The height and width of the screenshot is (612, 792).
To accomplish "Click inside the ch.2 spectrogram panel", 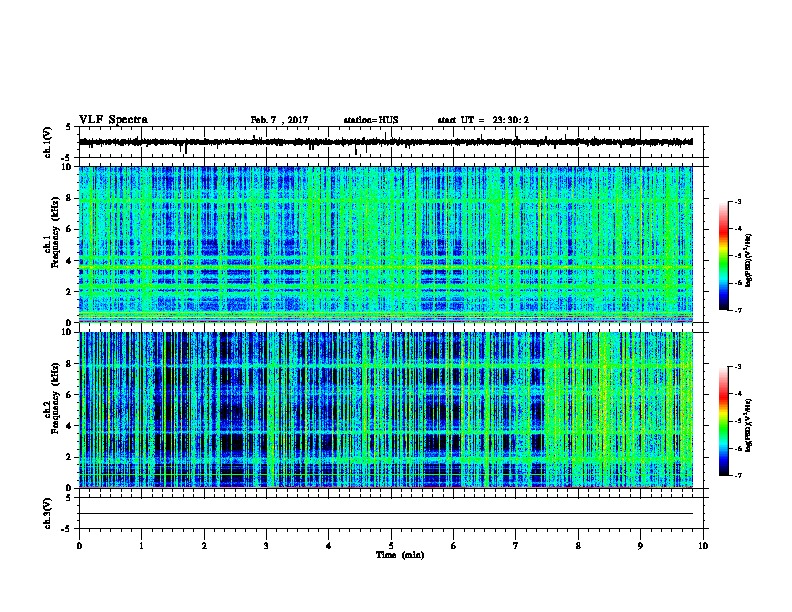I will [386, 410].
